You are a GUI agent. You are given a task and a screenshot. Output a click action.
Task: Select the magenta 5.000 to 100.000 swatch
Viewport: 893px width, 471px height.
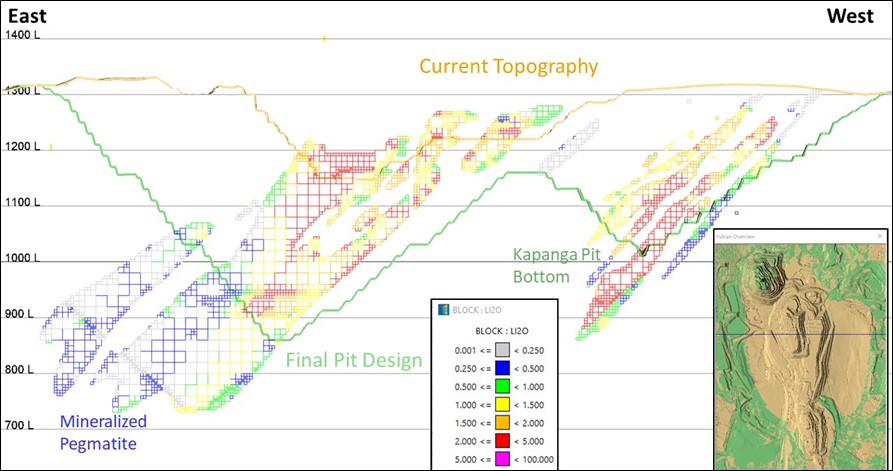(x=502, y=460)
